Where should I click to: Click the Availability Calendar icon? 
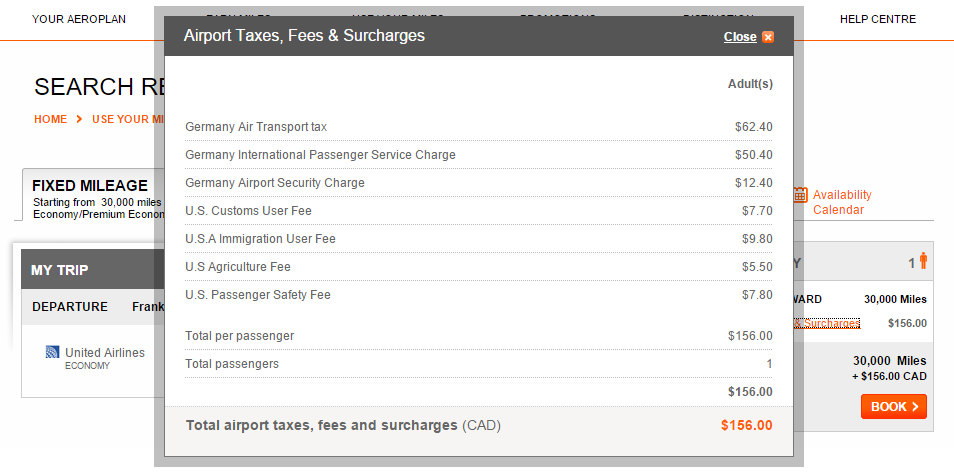point(800,195)
